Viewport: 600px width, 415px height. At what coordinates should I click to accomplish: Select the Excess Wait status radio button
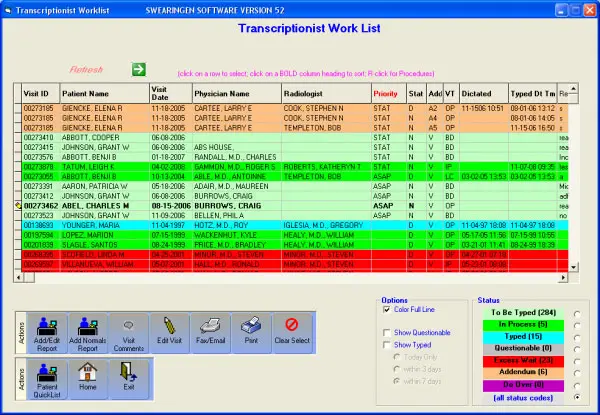coord(577,361)
